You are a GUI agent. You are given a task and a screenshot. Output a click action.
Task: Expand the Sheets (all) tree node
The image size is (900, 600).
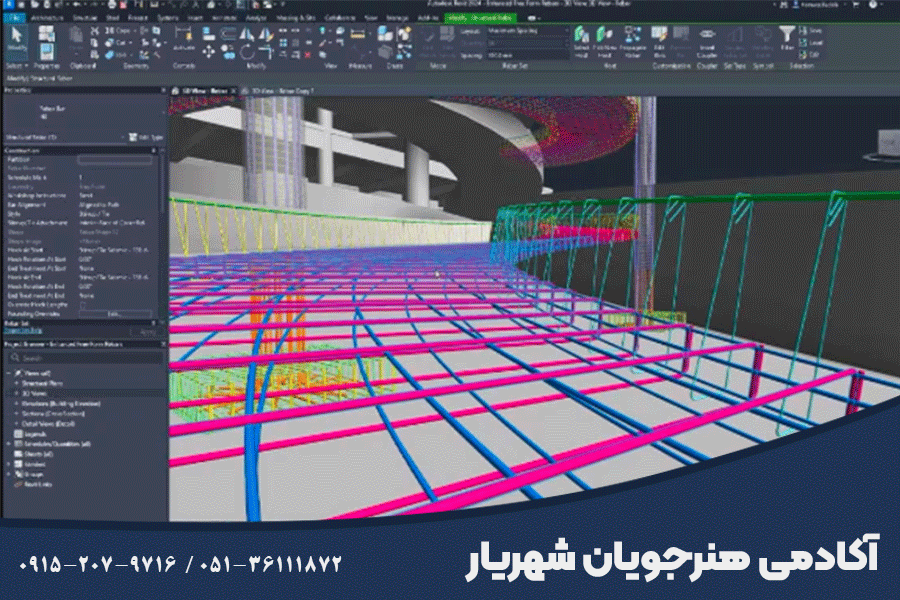[9, 453]
